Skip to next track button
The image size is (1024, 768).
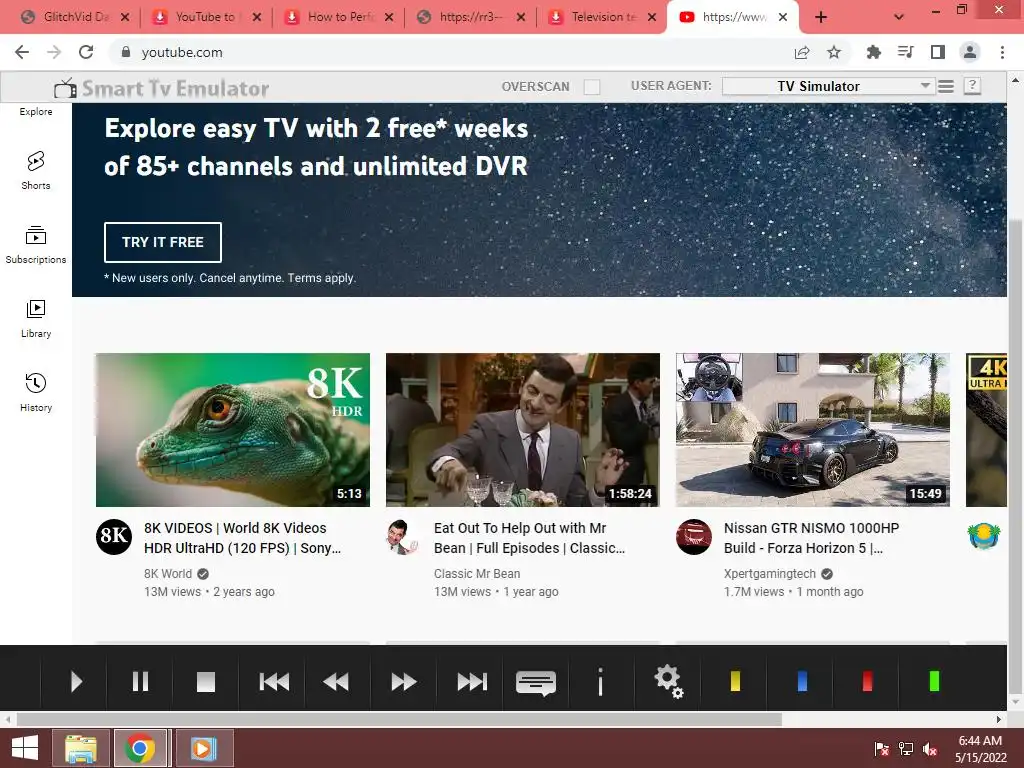[472, 682]
